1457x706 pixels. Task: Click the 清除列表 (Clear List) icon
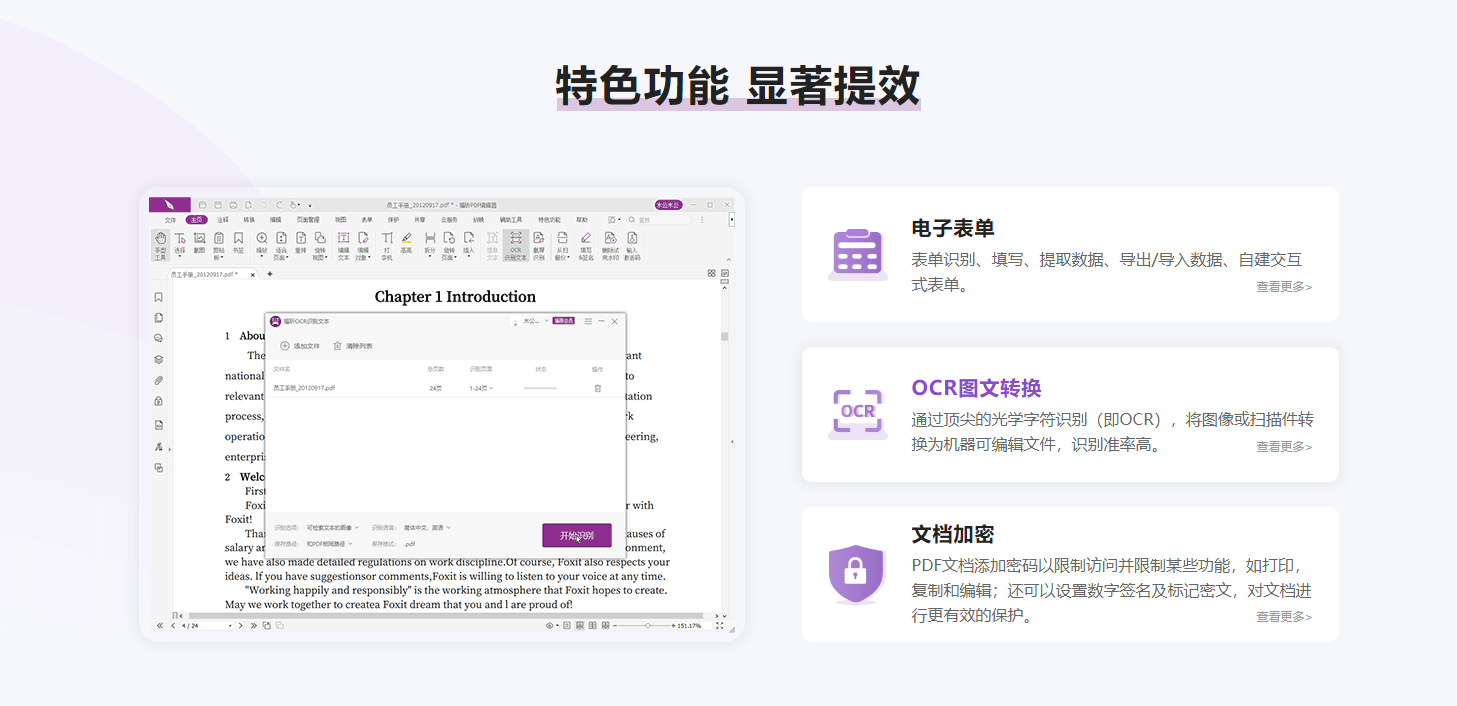point(338,345)
